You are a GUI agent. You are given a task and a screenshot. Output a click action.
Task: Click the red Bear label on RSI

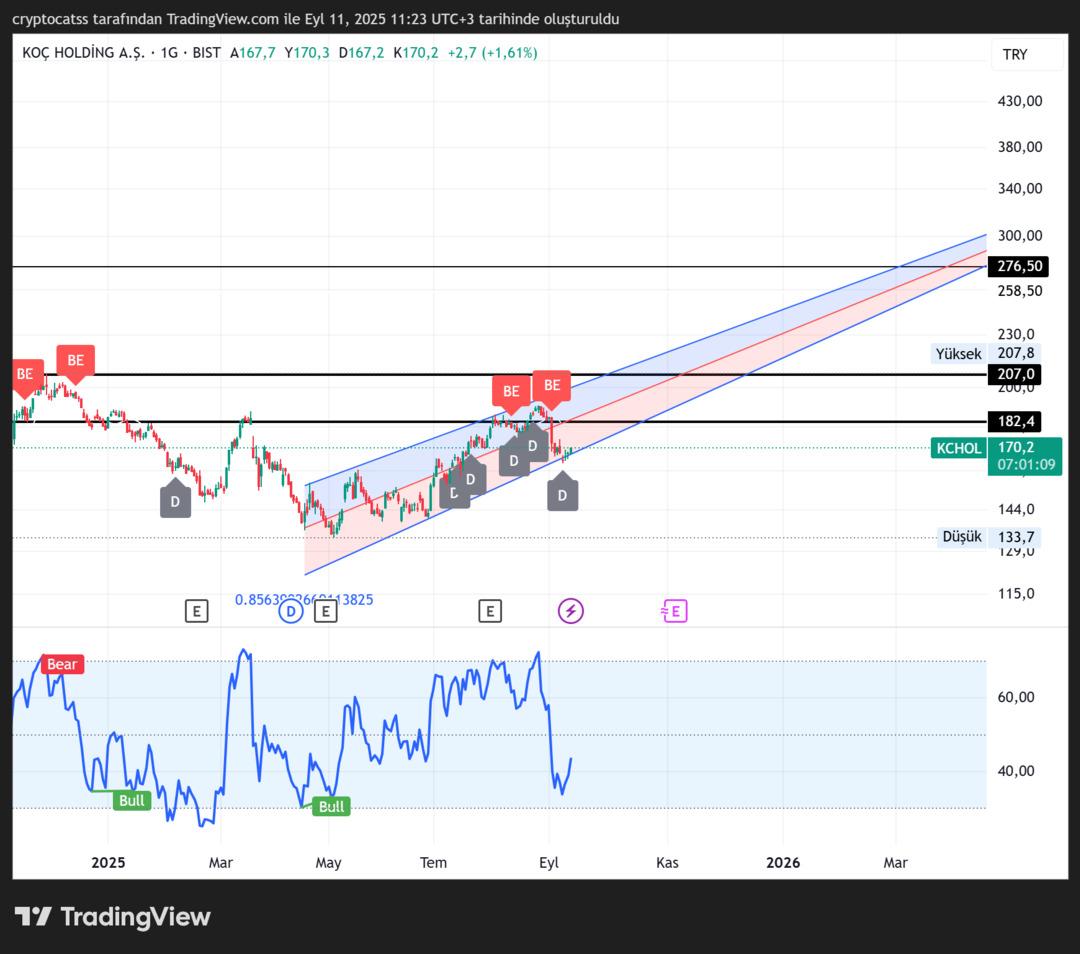[62, 664]
